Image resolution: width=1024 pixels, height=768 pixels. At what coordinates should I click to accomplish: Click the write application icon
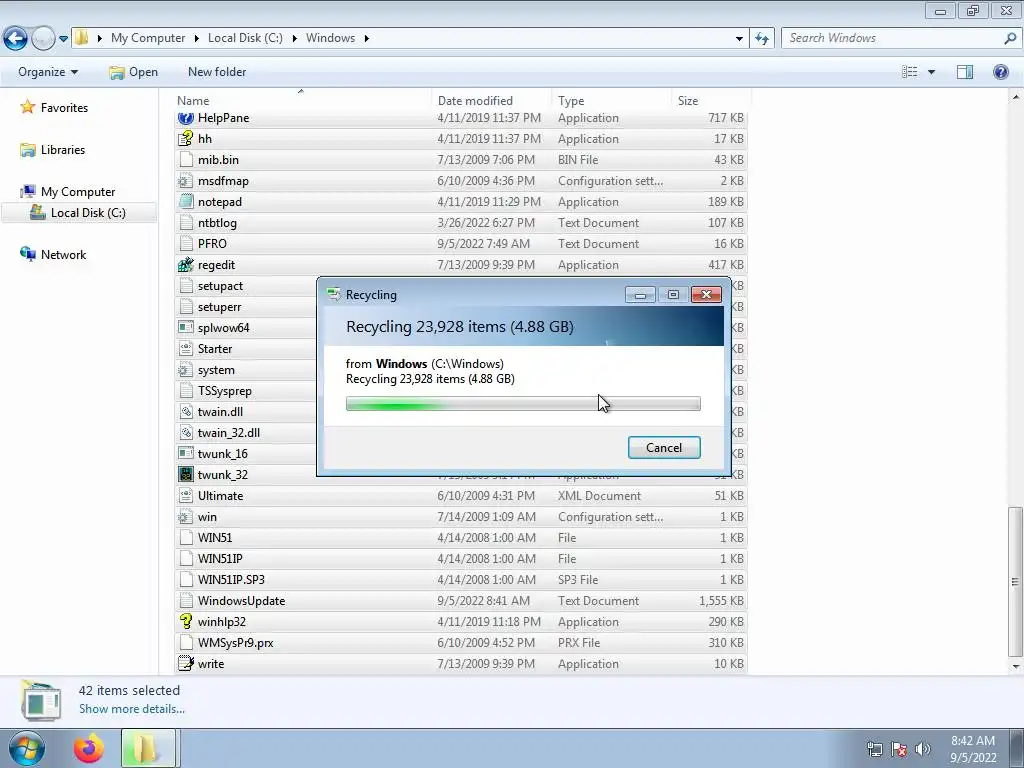pyautogui.click(x=185, y=664)
